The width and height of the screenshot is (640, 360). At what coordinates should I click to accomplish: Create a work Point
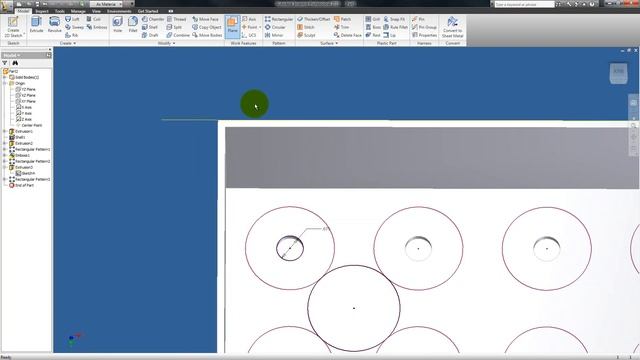click(249, 27)
